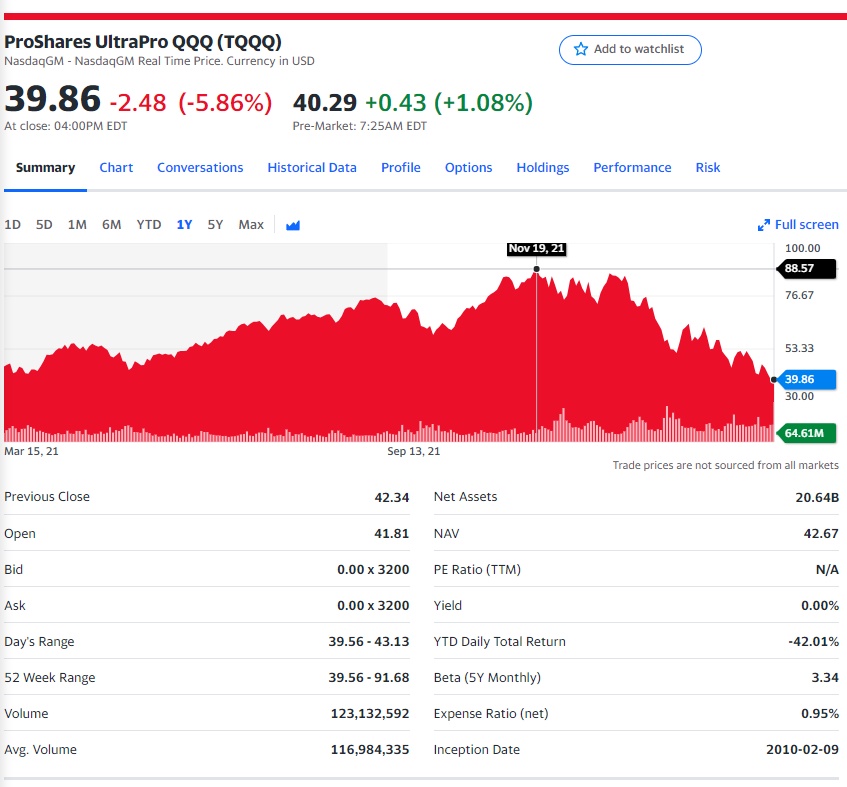The width and height of the screenshot is (847, 787).
Task: Click the Sep 13, 21 axis label
Action: (x=414, y=452)
